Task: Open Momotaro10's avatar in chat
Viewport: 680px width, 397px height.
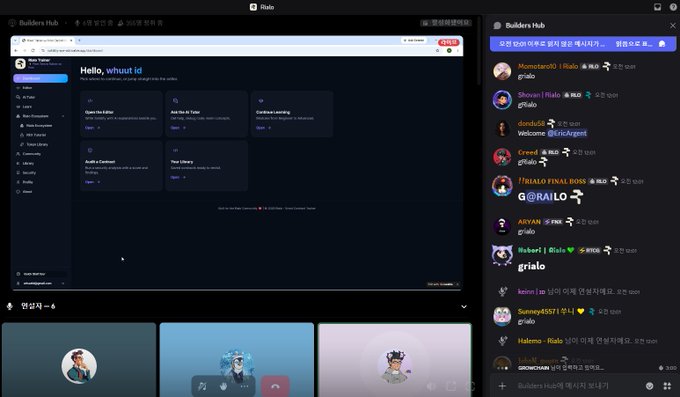Action: [502, 71]
